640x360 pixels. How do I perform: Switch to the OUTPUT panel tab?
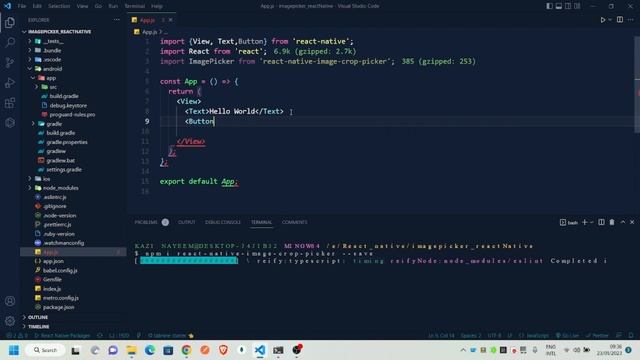point(187,222)
